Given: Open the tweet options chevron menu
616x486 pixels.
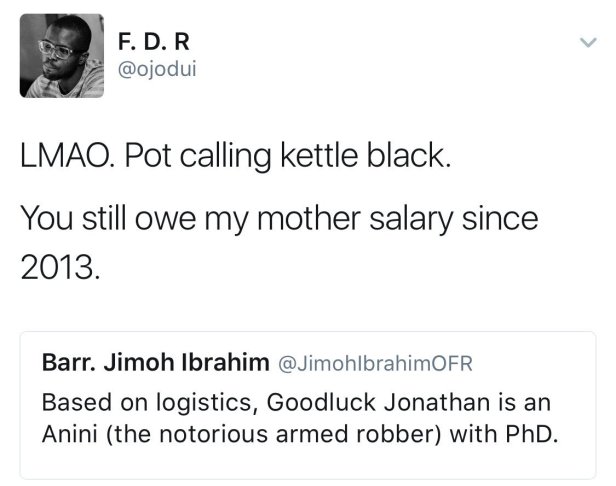Looking at the screenshot, I should coord(587,43).
